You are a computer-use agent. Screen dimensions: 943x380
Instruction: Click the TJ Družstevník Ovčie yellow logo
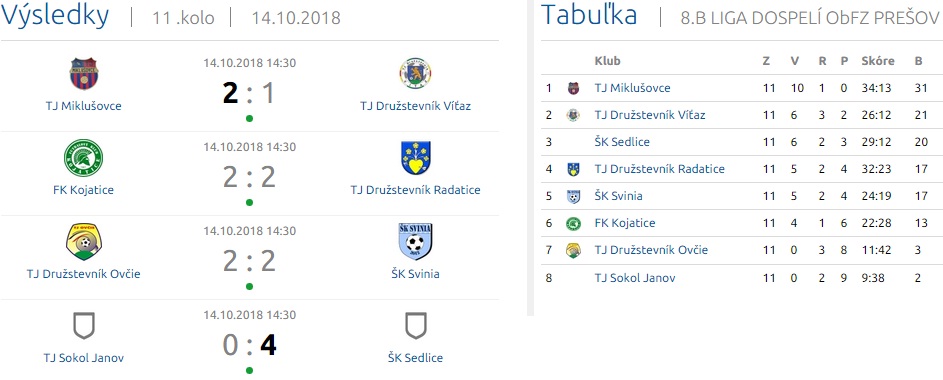click(x=84, y=242)
